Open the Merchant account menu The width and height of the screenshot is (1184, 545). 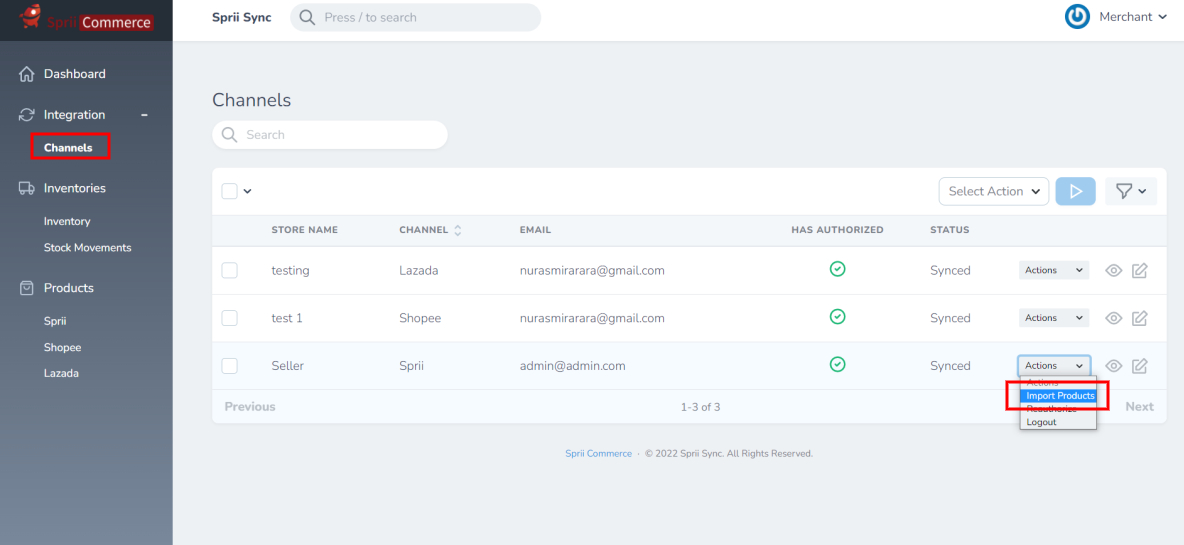(1133, 17)
